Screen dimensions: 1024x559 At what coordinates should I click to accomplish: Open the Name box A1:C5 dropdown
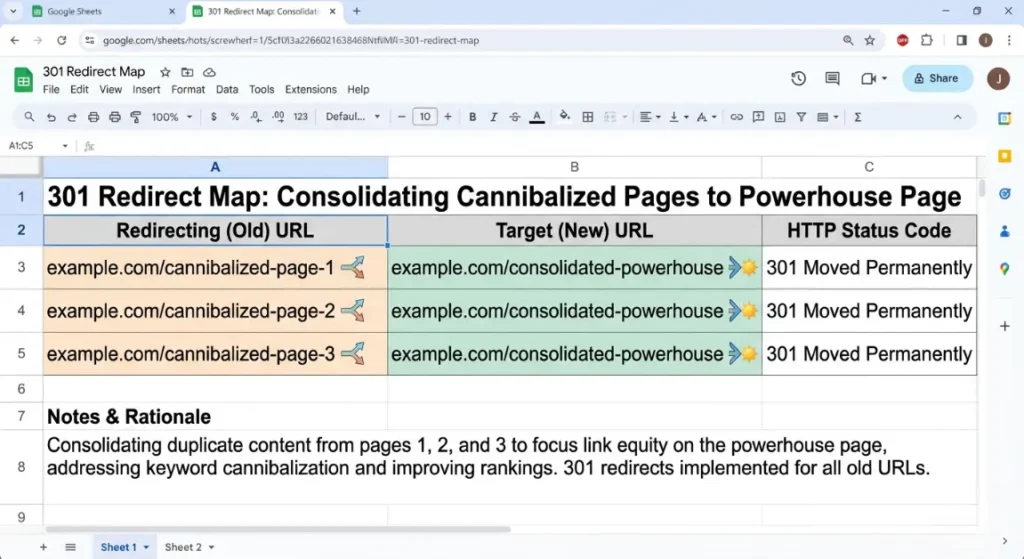coord(65,146)
